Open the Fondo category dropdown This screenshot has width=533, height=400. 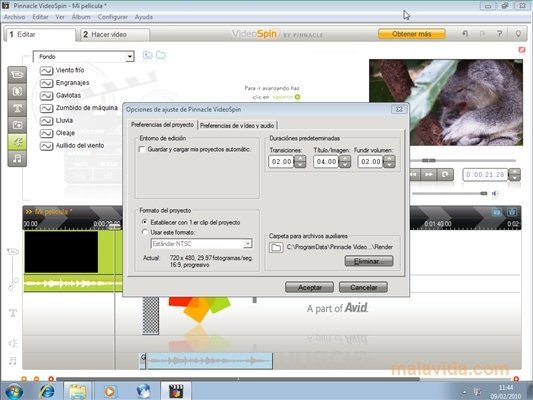(x=129, y=57)
